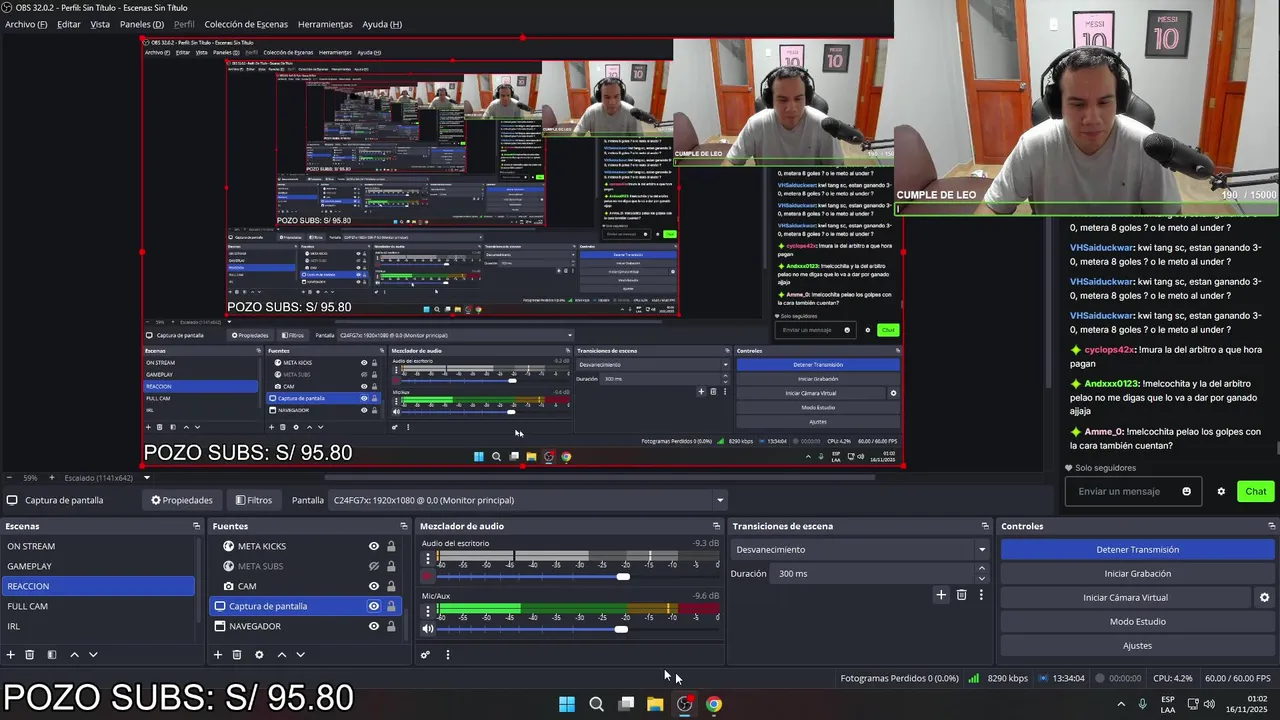Open emoji picker in chat message box
The height and width of the screenshot is (720, 1280).
tap(1187, 491)
